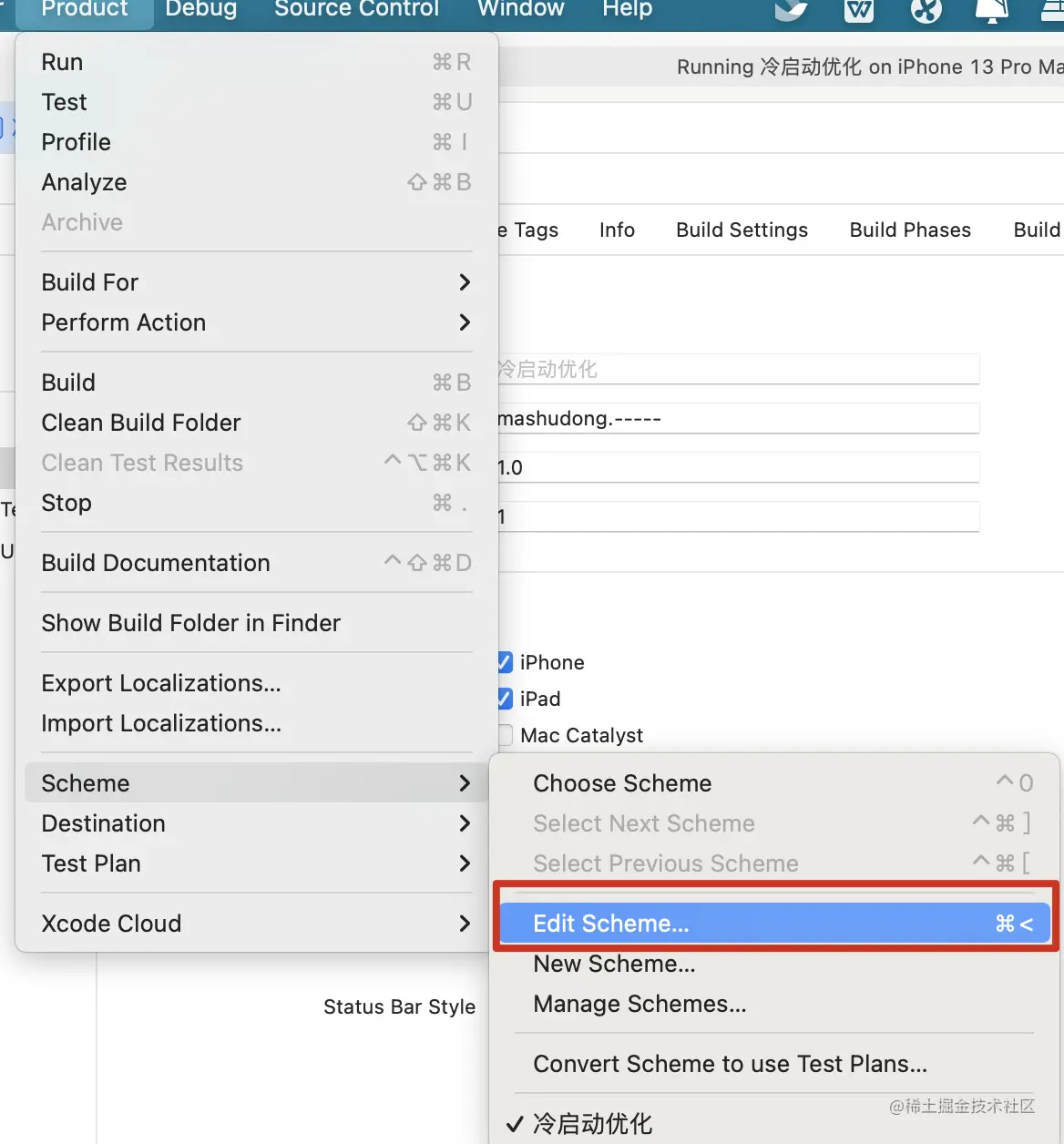Select the checked 冷启动优化 scheme
The height and width of the screenshot is (1144, 1064).
[x=774, y=1124]
